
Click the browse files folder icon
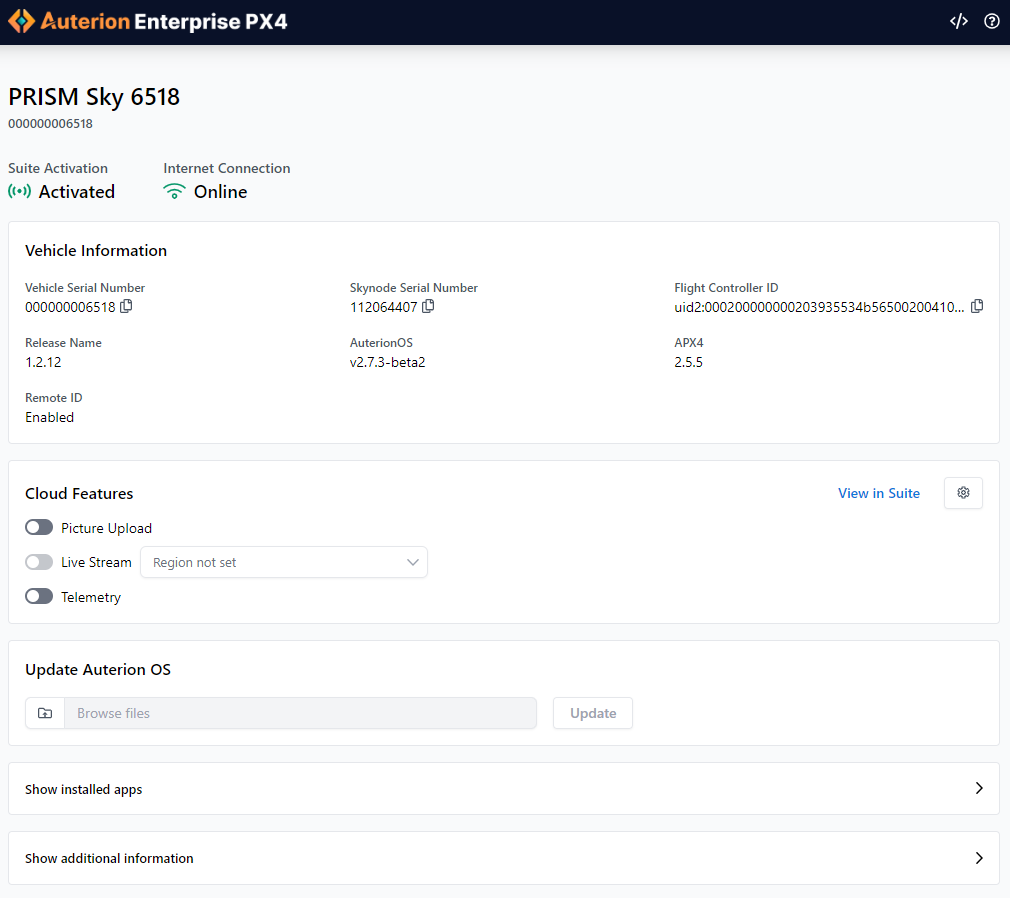click(45, 713)
